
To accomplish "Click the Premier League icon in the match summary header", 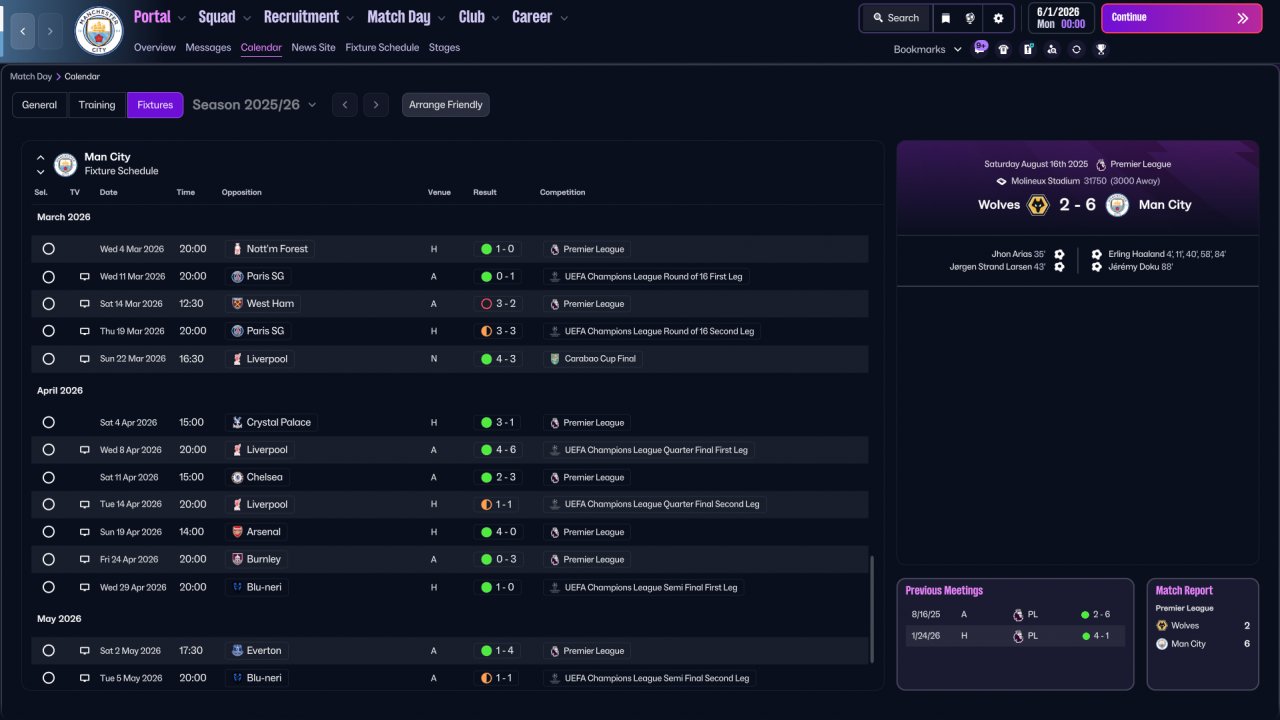I will pyautogui.click(x=1101, y=164).
